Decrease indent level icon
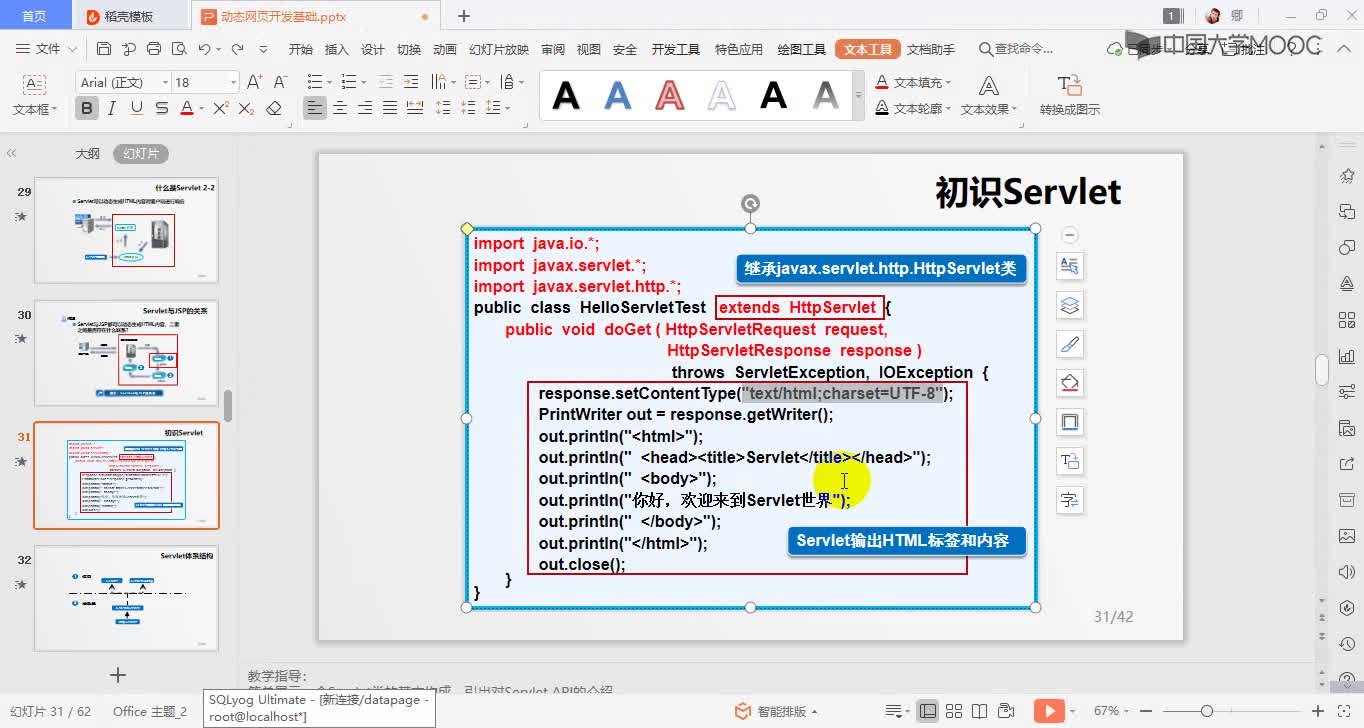1364x728 pixels. tap(385, 82)
